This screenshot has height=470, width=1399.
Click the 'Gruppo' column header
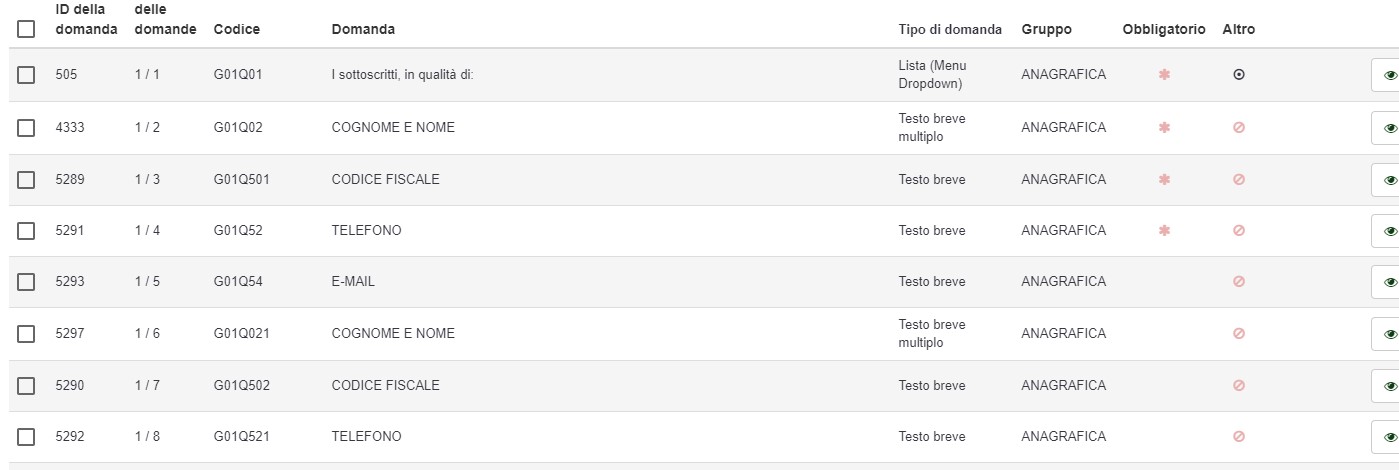pos(1046,30)
